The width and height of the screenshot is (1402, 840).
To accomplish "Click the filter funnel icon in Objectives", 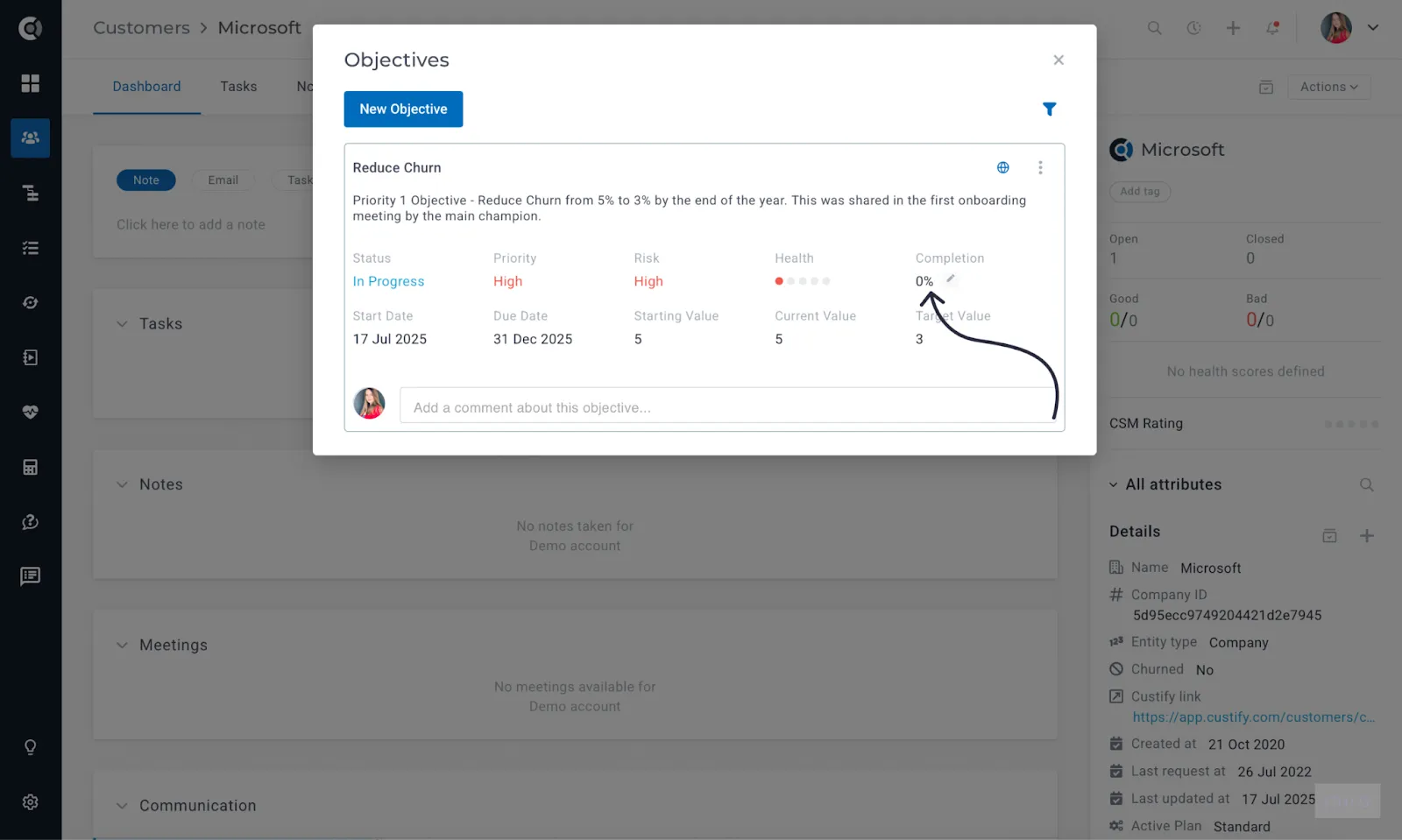I will tap(1049, 109).
